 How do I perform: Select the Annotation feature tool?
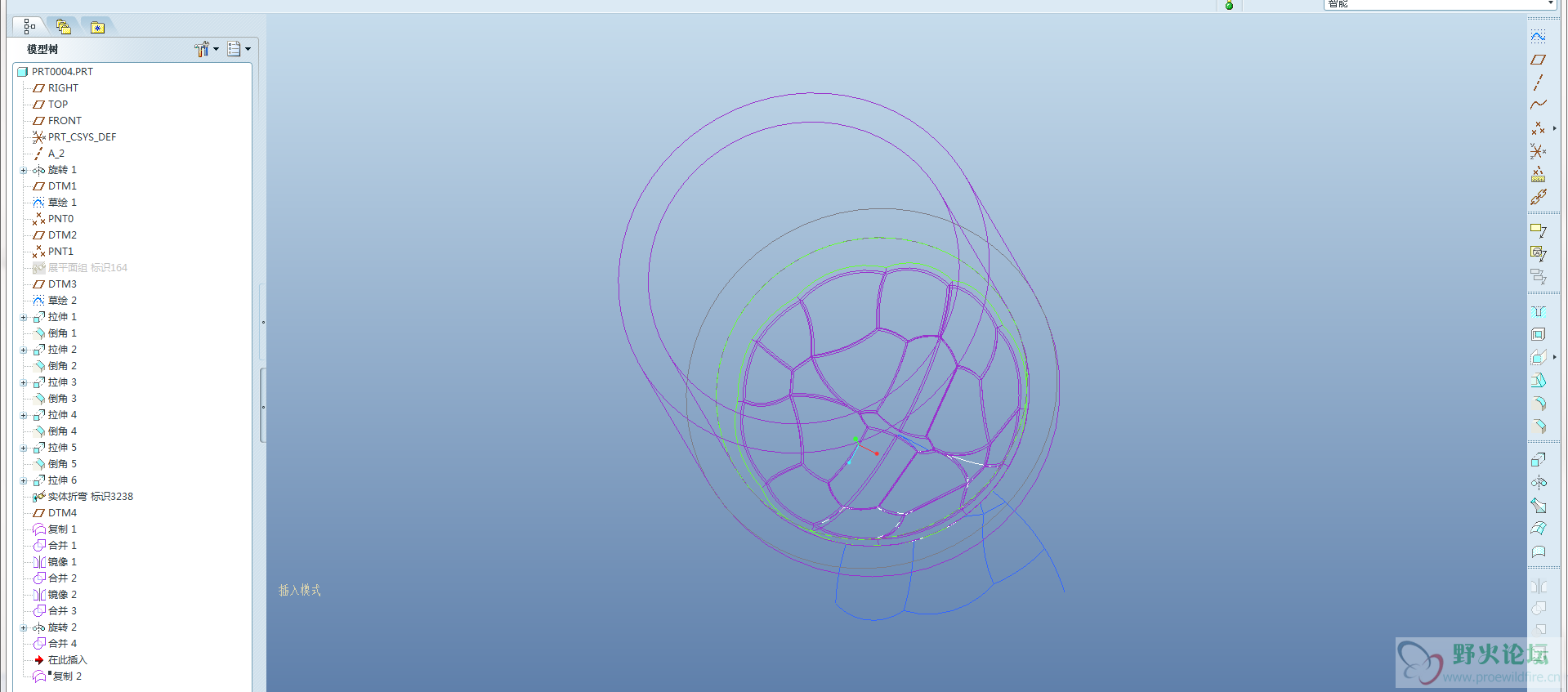[1538, 230]
